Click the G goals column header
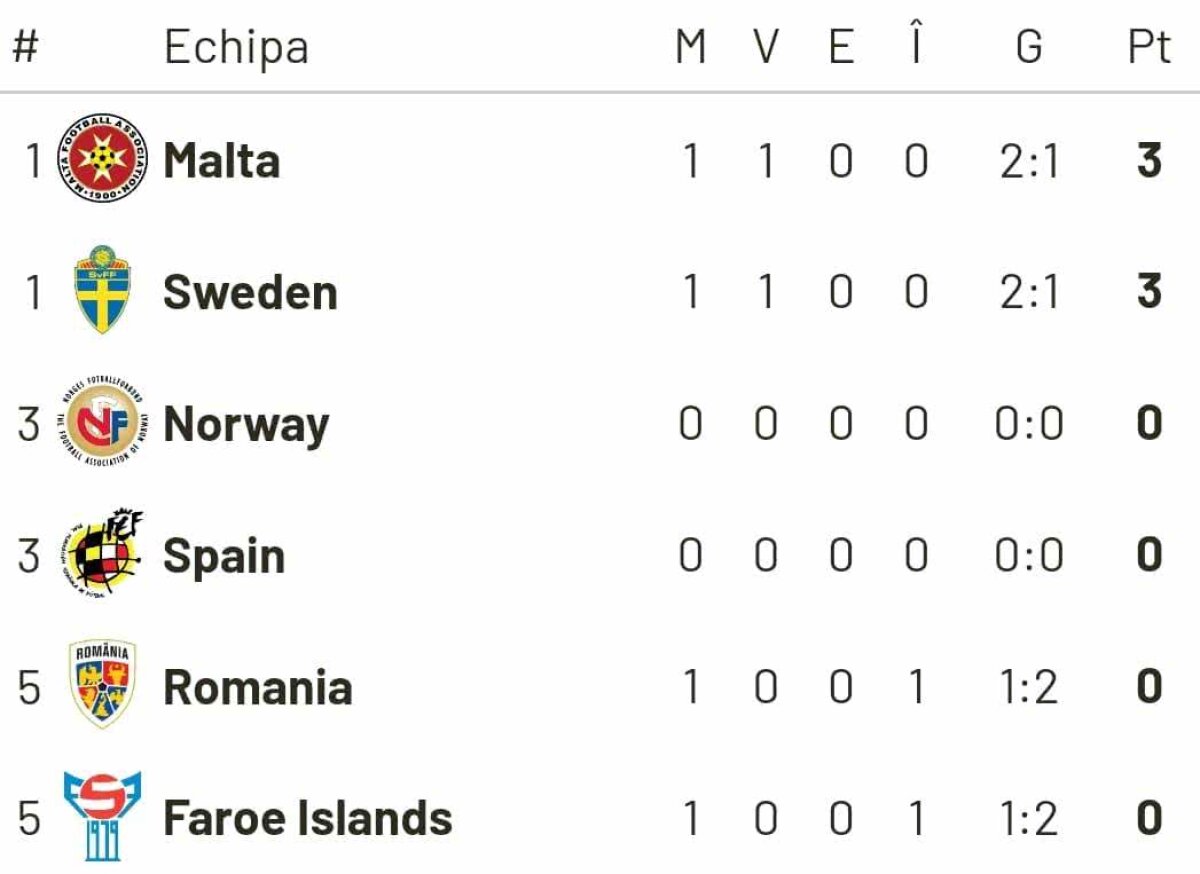The image size is (1200, 874). 1028,47
